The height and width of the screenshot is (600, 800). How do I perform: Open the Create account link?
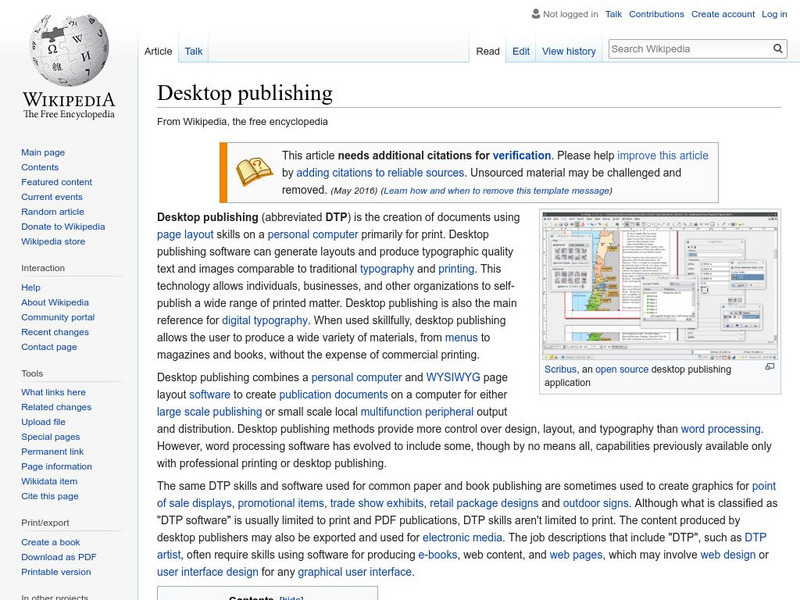pyautogui.click(x=722, y=14)
